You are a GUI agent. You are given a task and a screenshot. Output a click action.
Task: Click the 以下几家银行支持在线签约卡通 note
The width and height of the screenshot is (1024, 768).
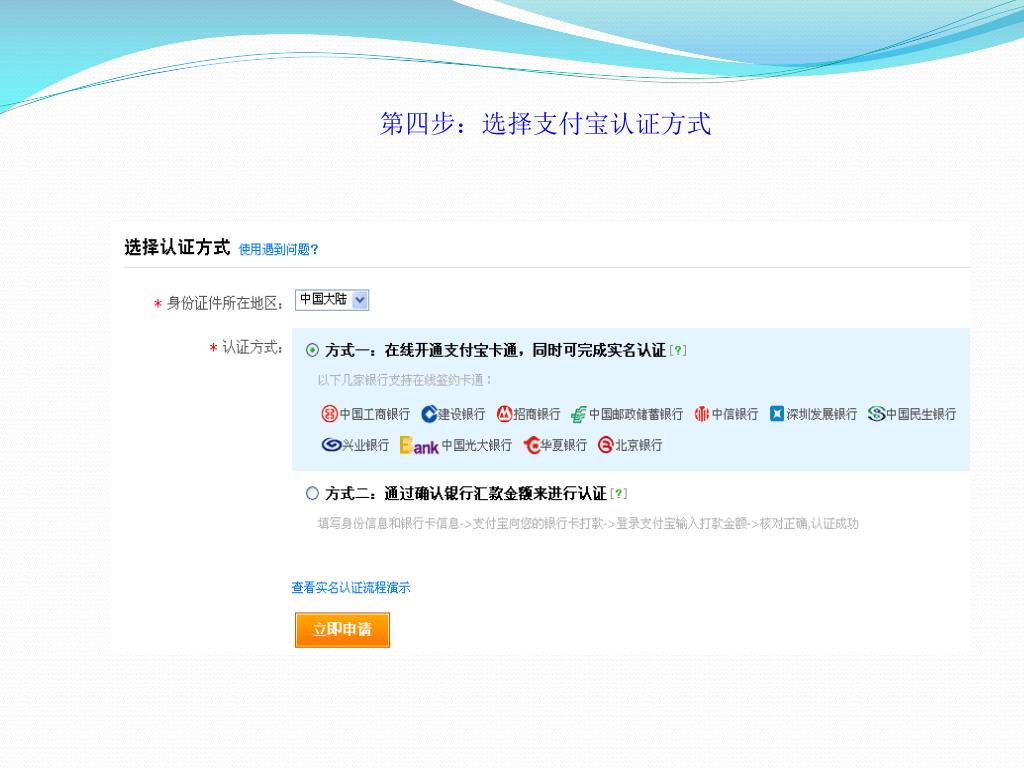click(x=404, y=380)
